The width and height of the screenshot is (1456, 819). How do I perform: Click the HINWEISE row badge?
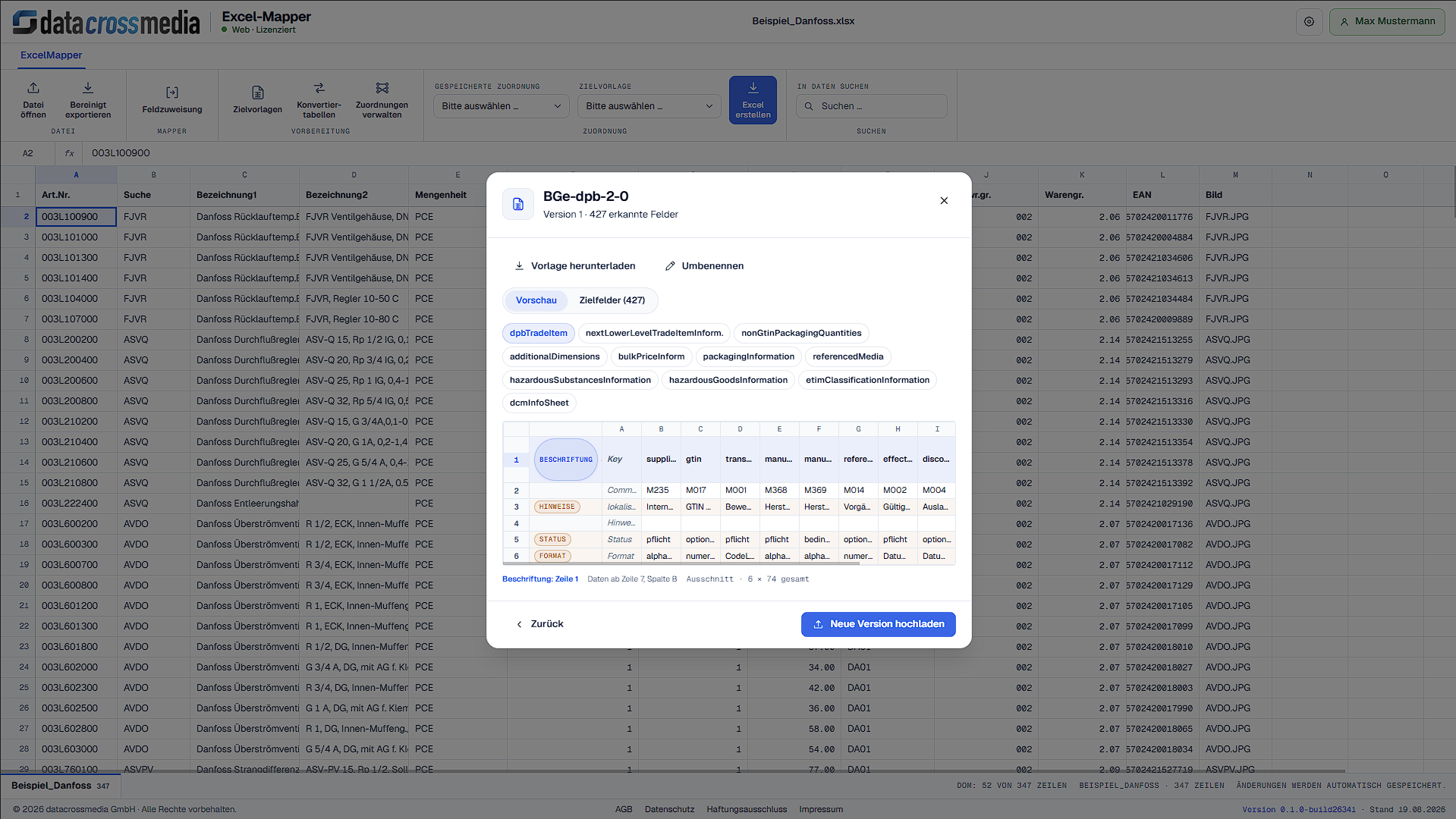pos(557,507)
